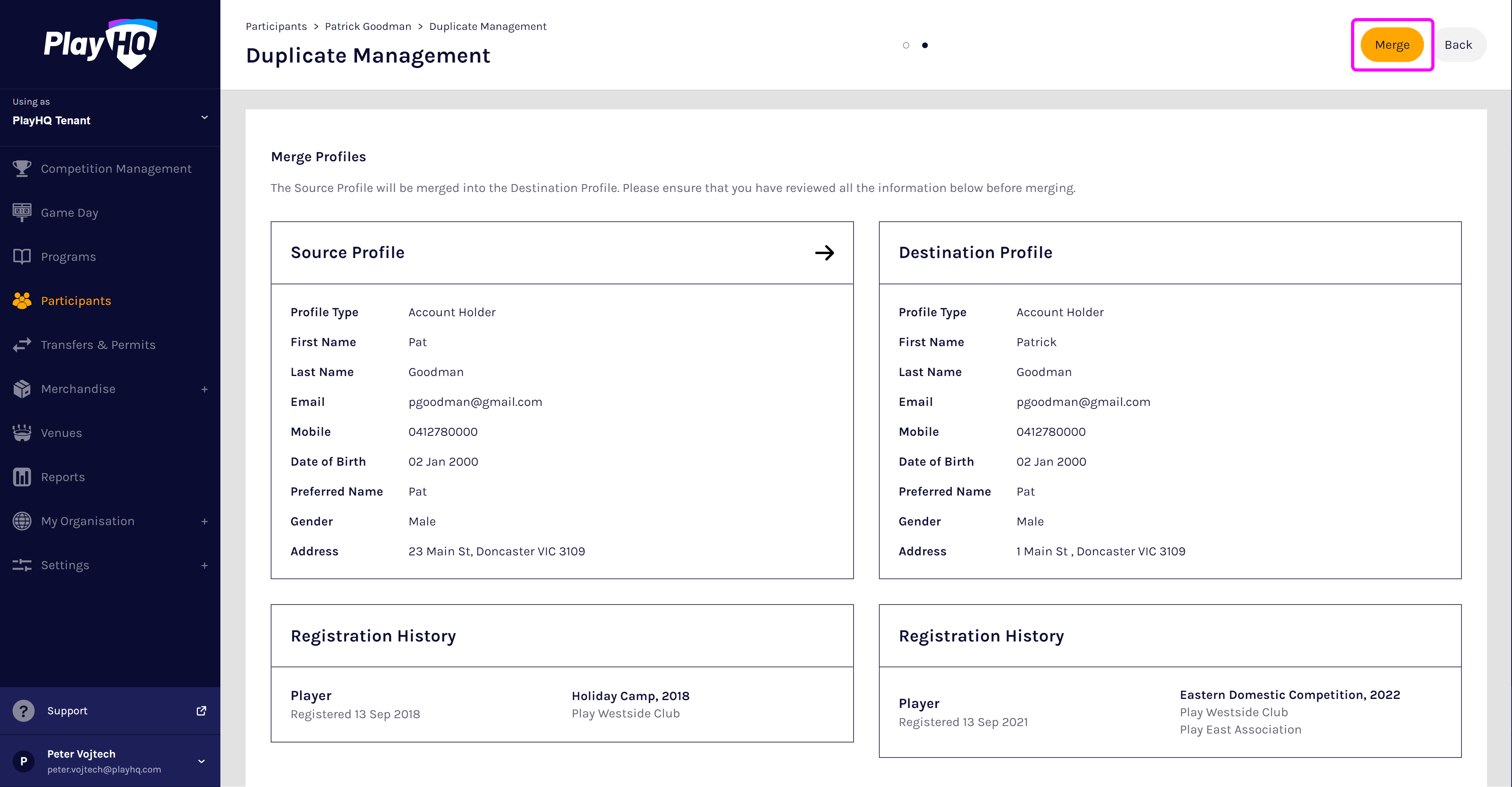Select the Competition Management trophy icon
Image resolution: width=1512 pixels, height=787 pixels.
click(x=22, y=168)
